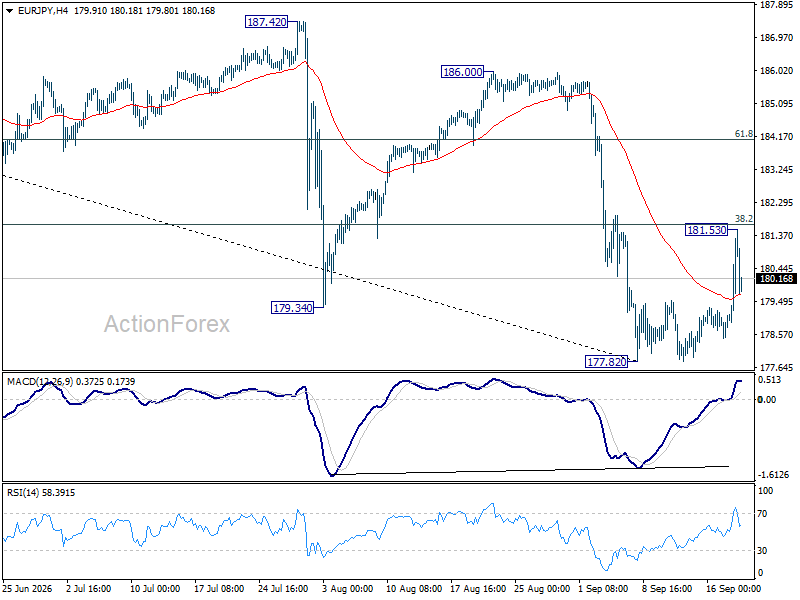Screen dimensions: 800x600
Task: Click the RSI 30 level label
Action: pyautogui.click(x=762, y=551)
